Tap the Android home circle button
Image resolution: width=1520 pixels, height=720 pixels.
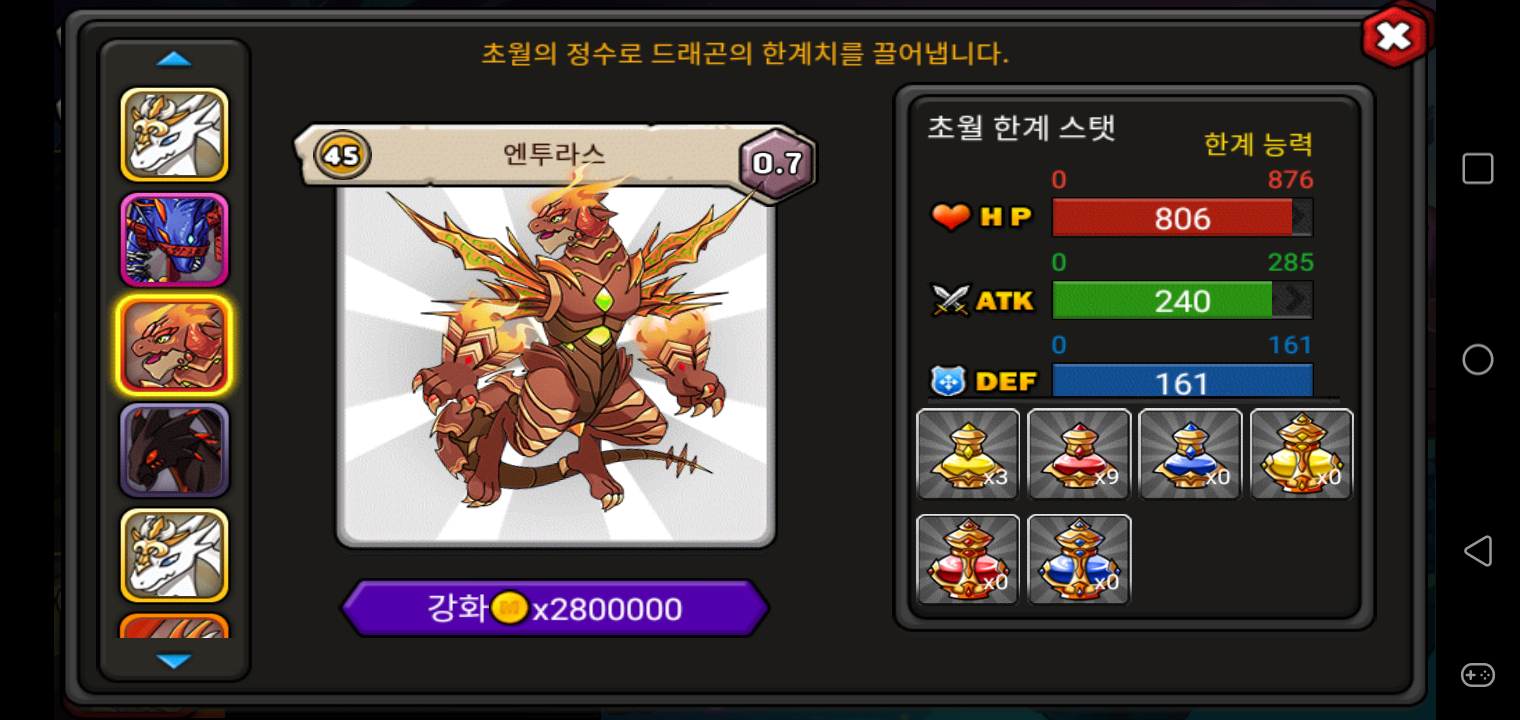click(x=1478, y=360)
